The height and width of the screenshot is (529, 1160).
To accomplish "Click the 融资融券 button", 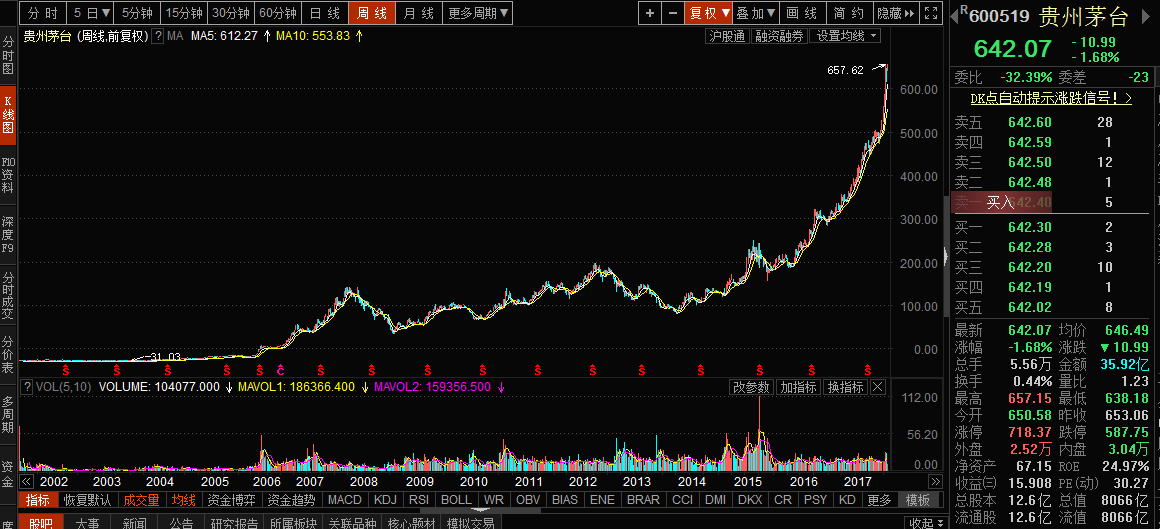I will pos(779,36).
